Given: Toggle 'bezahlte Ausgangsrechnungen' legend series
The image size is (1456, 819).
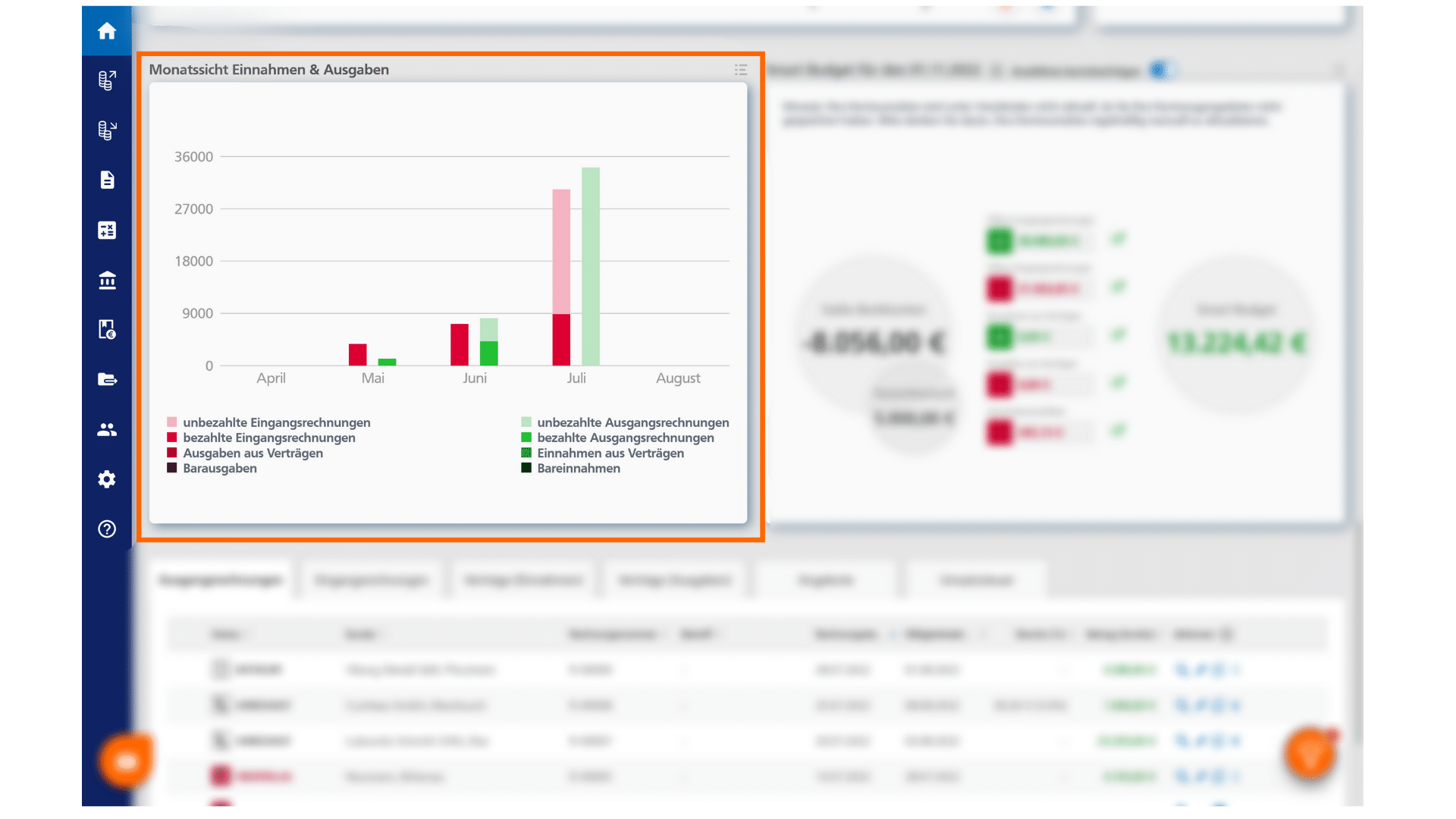Looking at the screenshot, I should tap(617, 438).
